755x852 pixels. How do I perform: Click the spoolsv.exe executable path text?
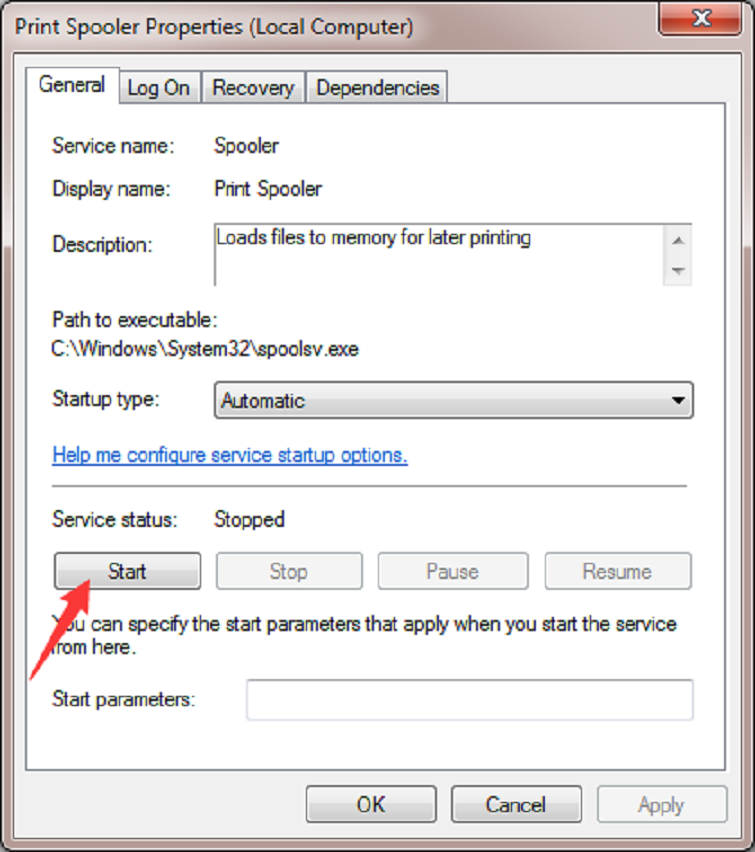click(x=205, y=350)
